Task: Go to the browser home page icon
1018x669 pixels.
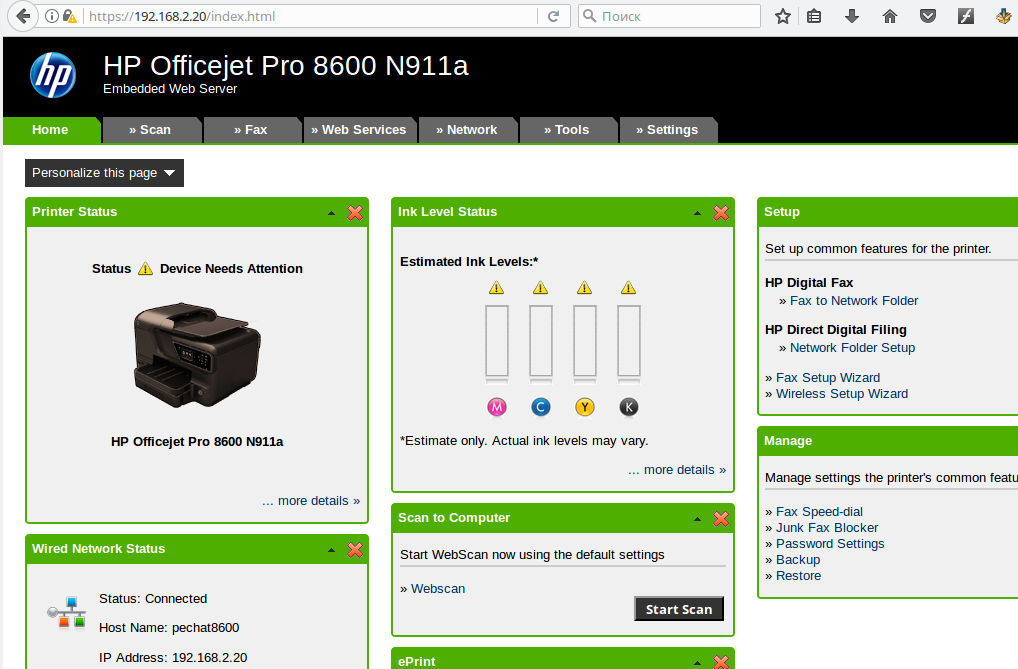Action: click(890, 16)
